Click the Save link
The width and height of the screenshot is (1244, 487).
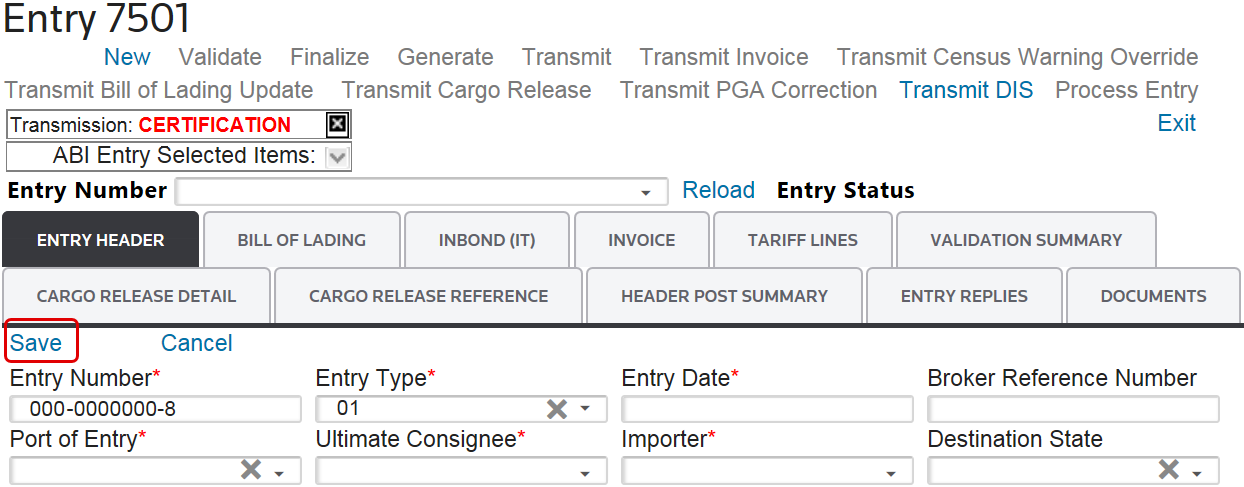[x=36, y=343]
